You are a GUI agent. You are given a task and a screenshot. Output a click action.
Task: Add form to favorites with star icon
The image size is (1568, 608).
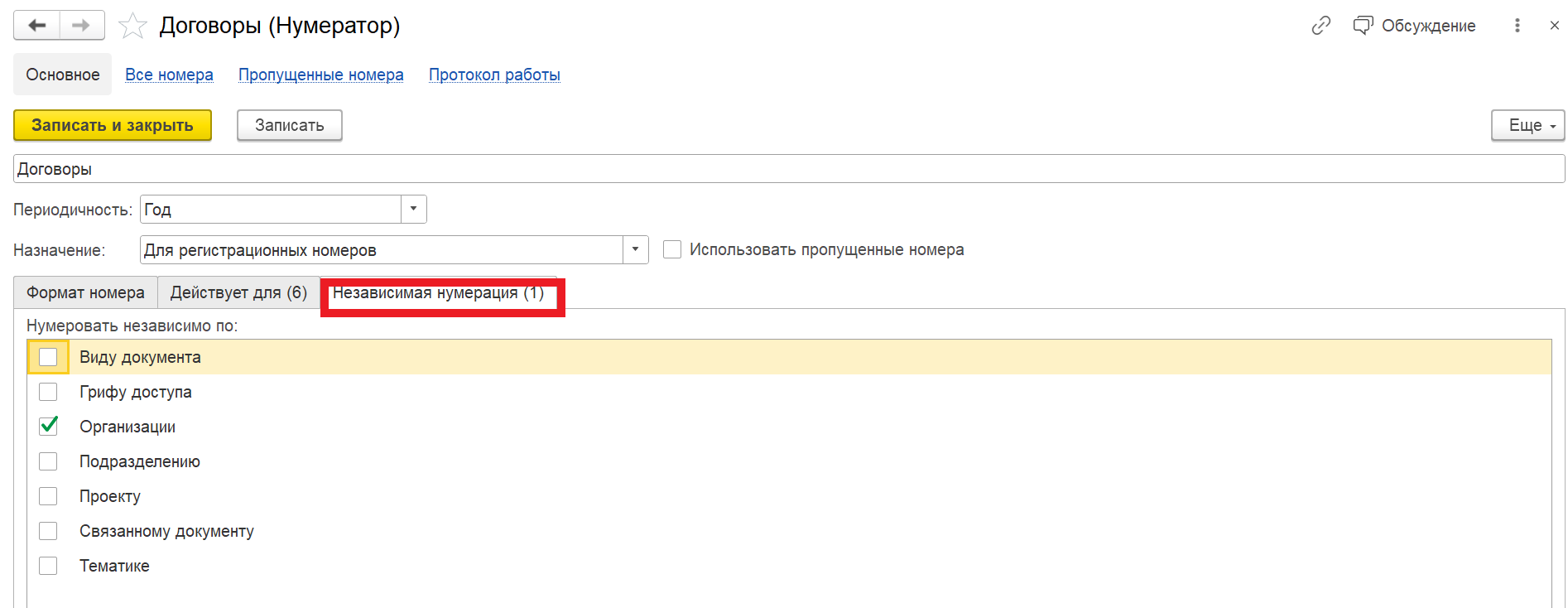132,26
